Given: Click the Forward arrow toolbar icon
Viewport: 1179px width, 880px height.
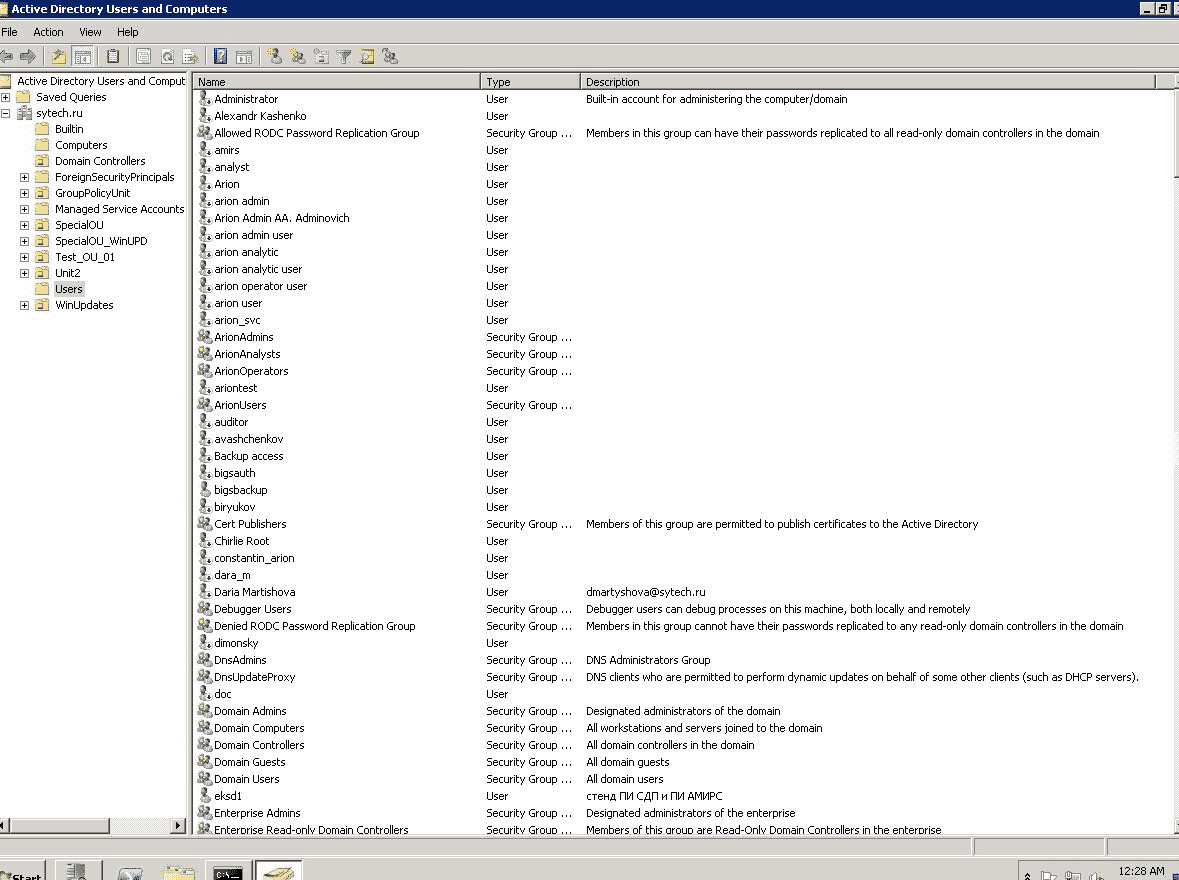Looking at the screenshot, I should pos(28,56).
